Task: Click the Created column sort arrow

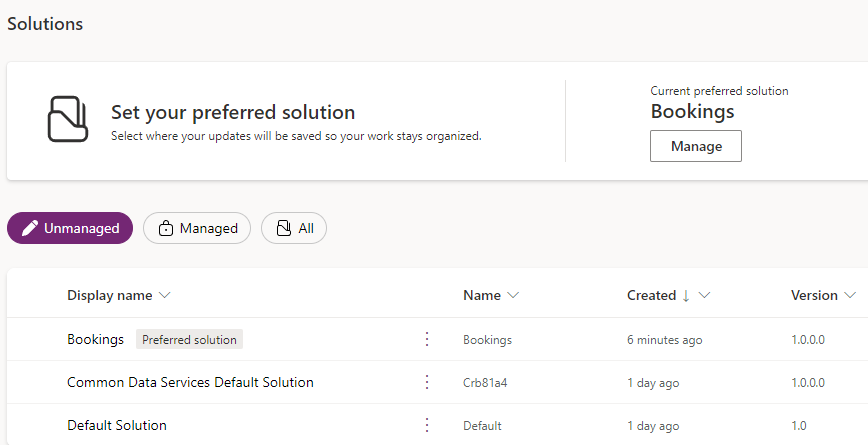Action: coord(686,295)
